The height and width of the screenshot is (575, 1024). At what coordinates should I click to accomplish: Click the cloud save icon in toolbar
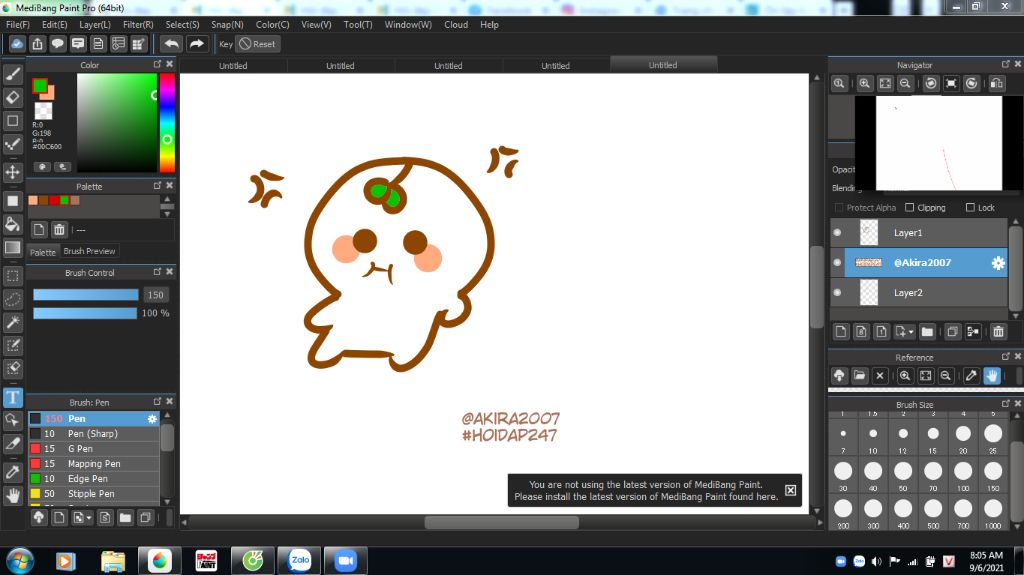(x=17, y=44)
